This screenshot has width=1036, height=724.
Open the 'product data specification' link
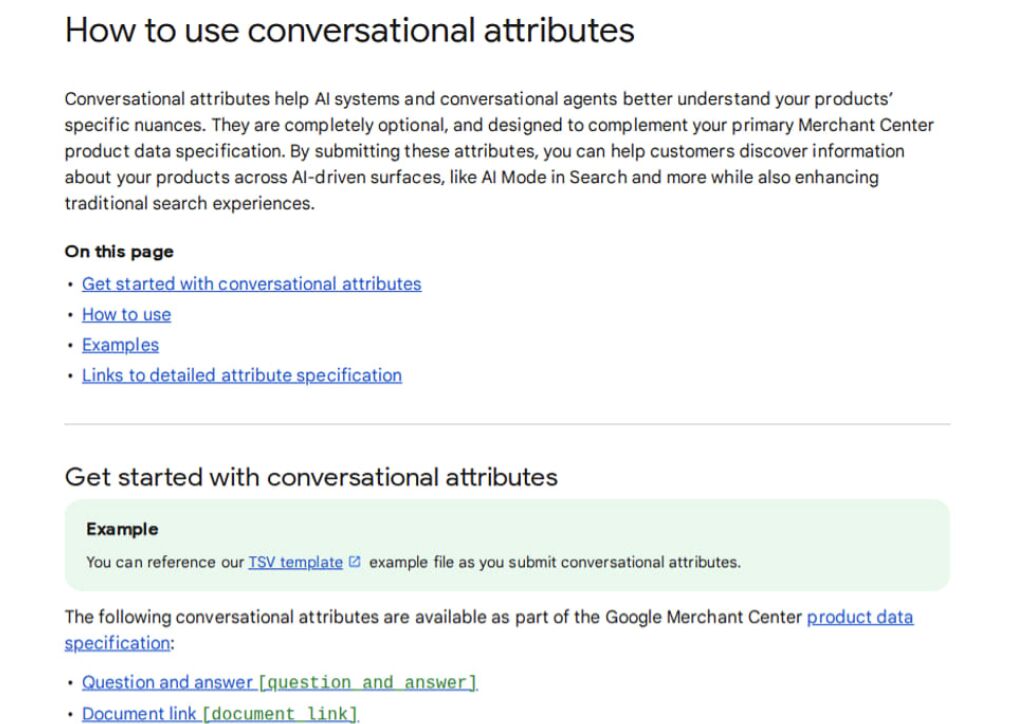[x=860, y=617]
